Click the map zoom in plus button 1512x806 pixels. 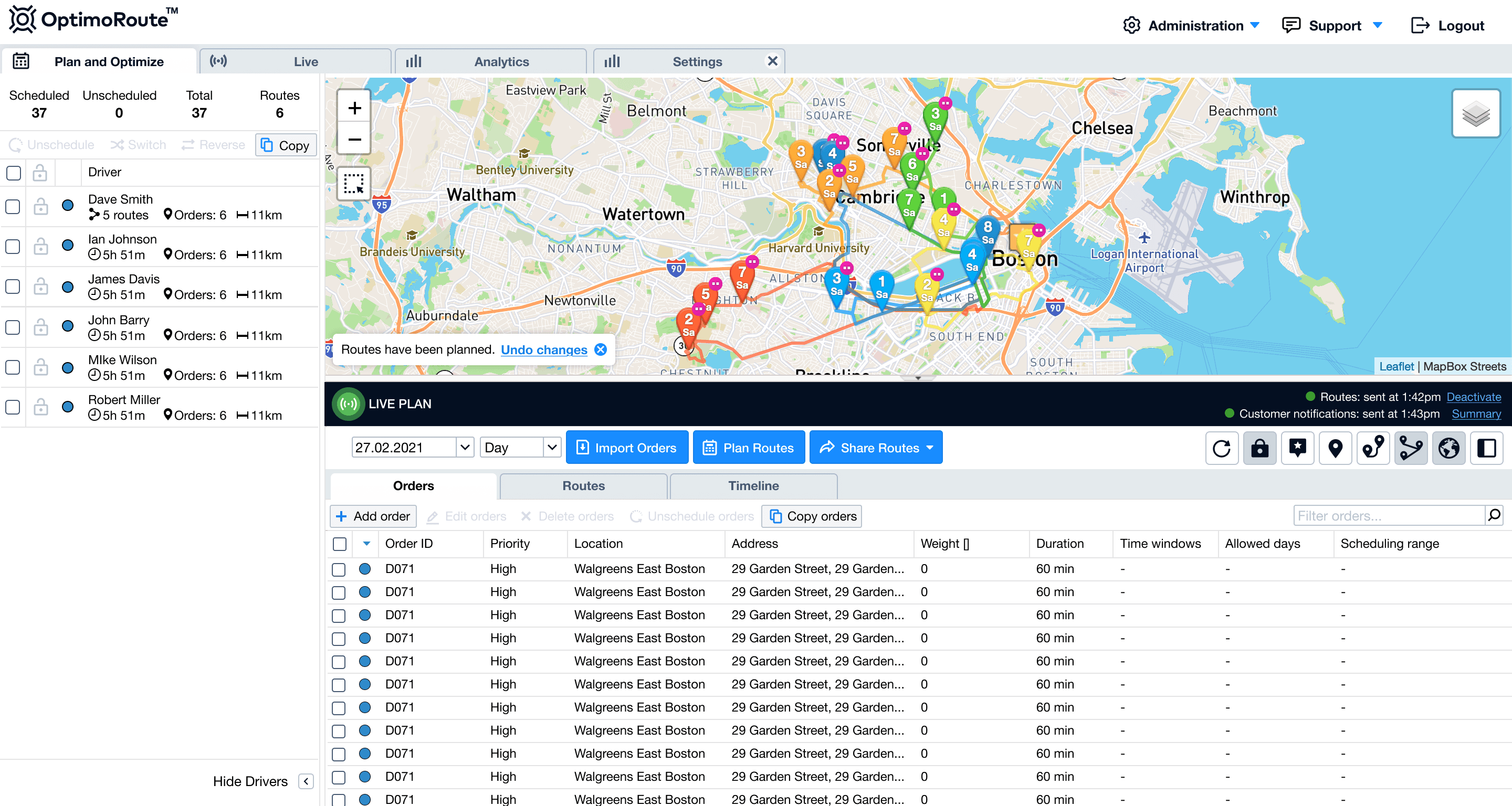[354, 108]
